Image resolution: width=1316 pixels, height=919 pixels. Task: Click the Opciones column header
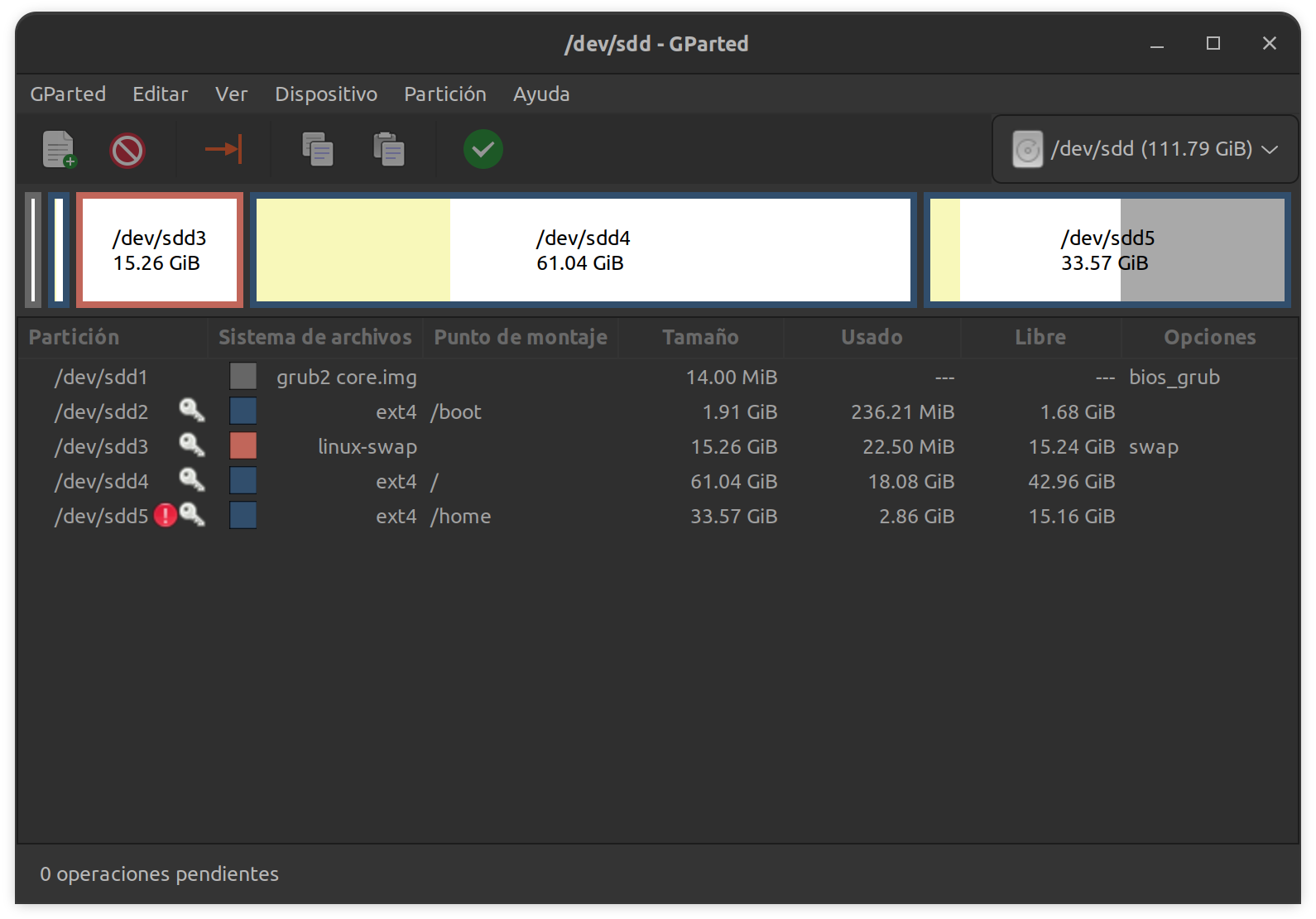pyautogui.click(x=1209, y=337)
